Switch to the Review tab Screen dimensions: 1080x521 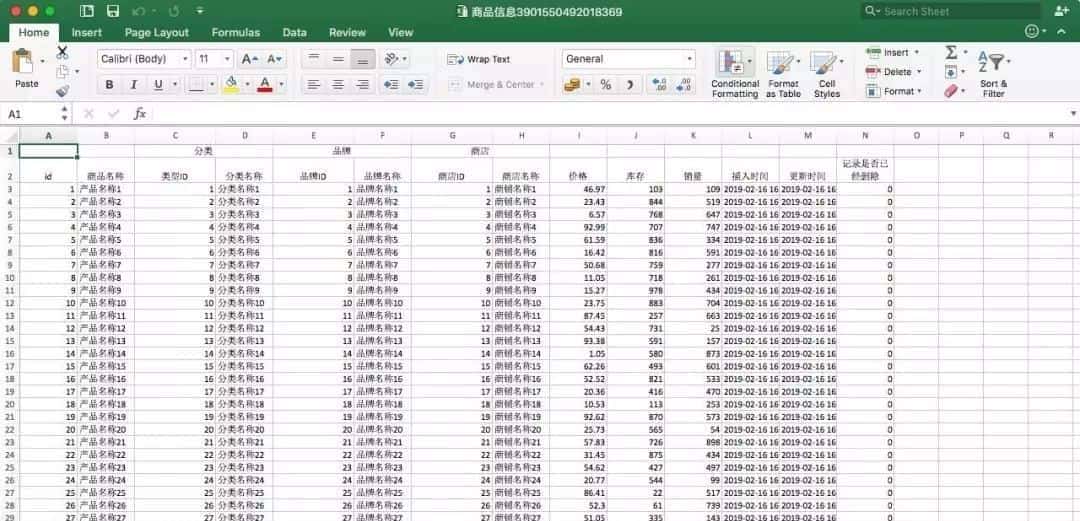[x=347, y=32]
